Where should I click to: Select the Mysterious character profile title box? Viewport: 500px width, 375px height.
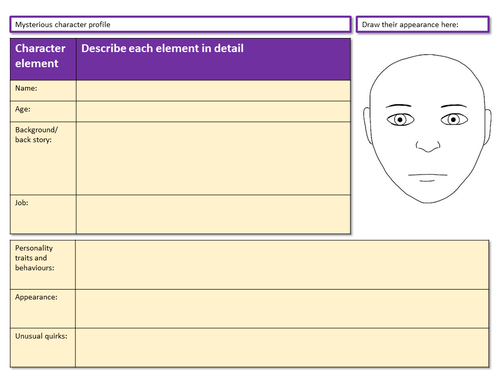pos(180,24)
